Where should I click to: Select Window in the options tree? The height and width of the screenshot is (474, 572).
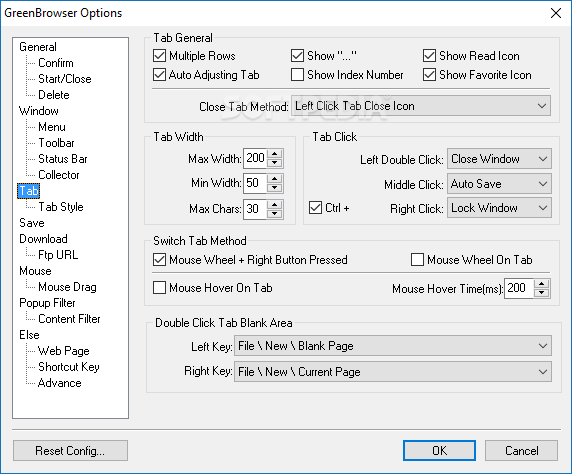pyautogui.click(x=39, y=111)
